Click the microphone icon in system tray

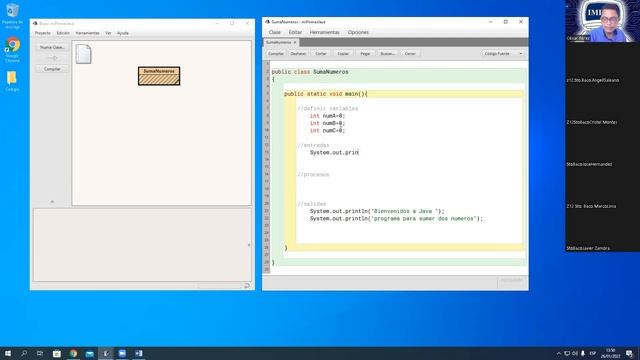pyautogui.click(x=583, y=353)
